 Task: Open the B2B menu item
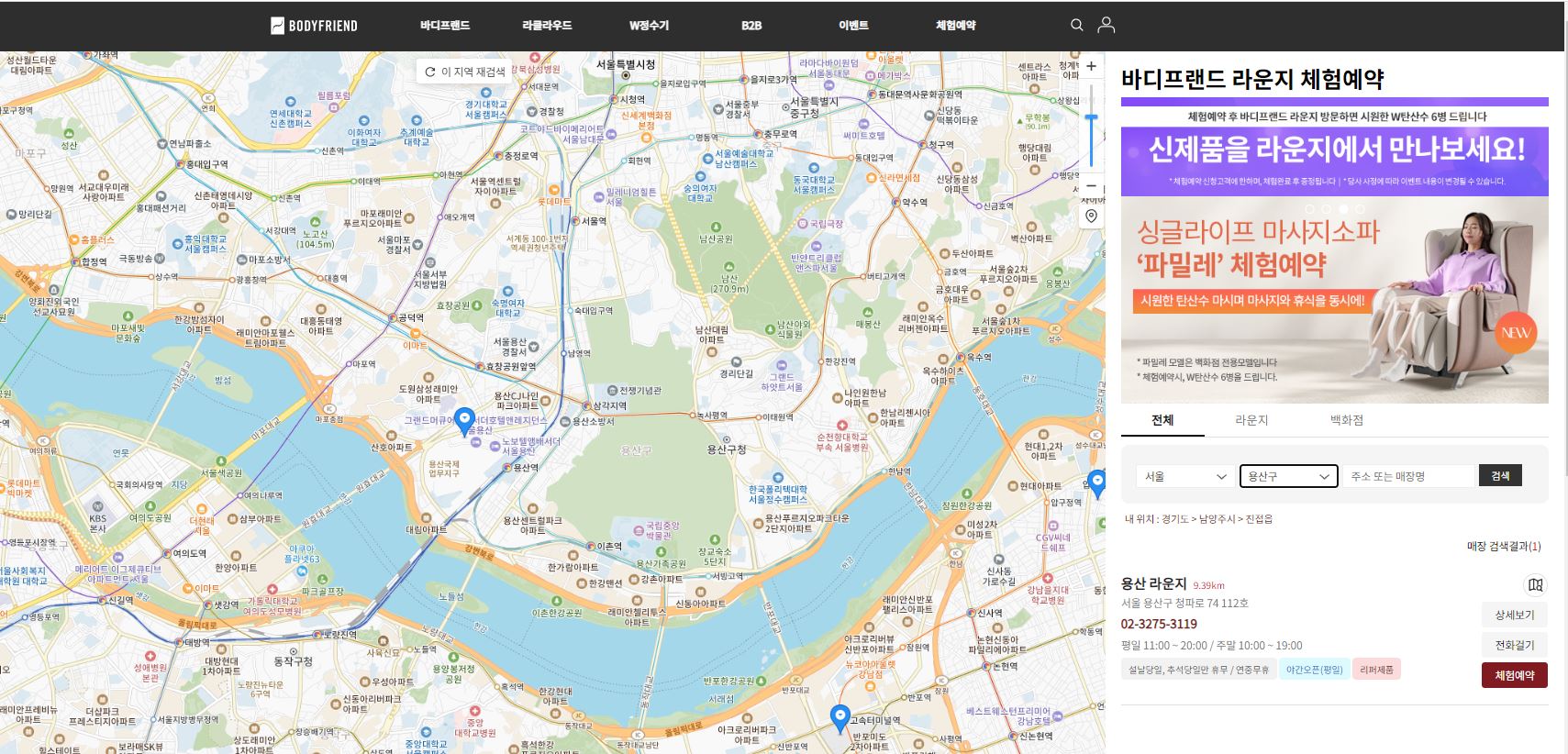751,26
